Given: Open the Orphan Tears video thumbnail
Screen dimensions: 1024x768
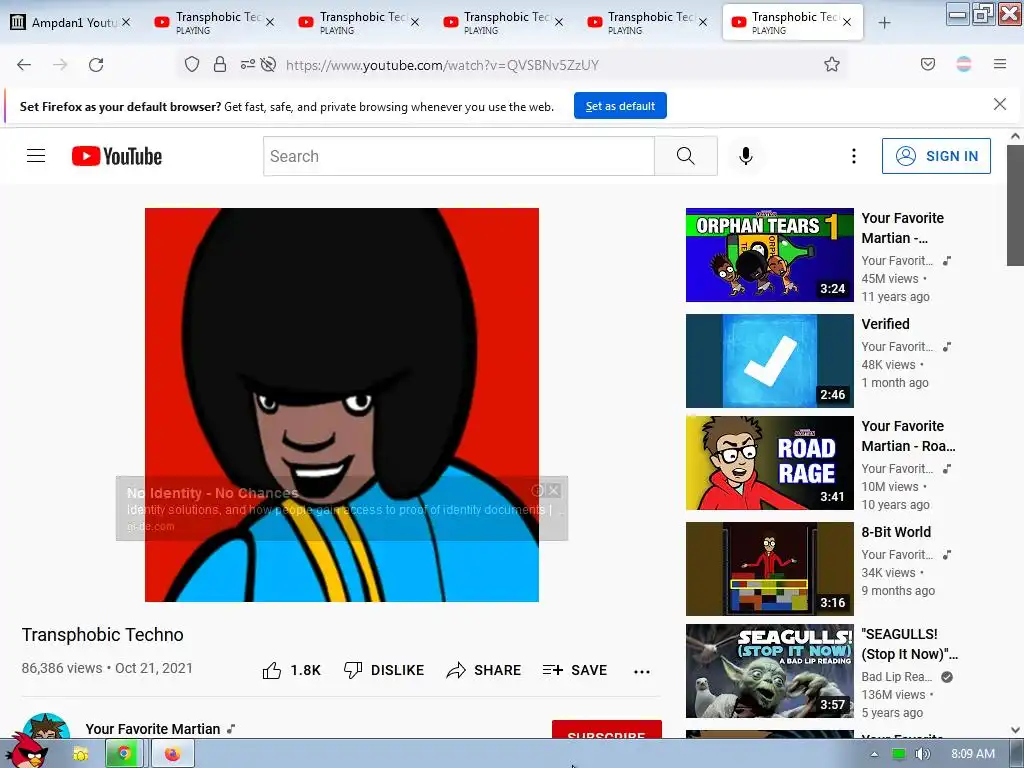Looking at the screenshot, I should point(769,255).
